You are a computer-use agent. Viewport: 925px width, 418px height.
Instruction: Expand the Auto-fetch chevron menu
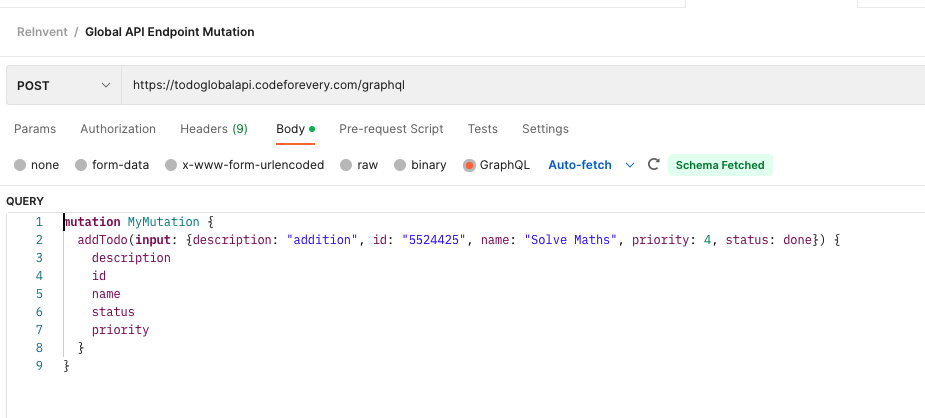coord(629,165)
